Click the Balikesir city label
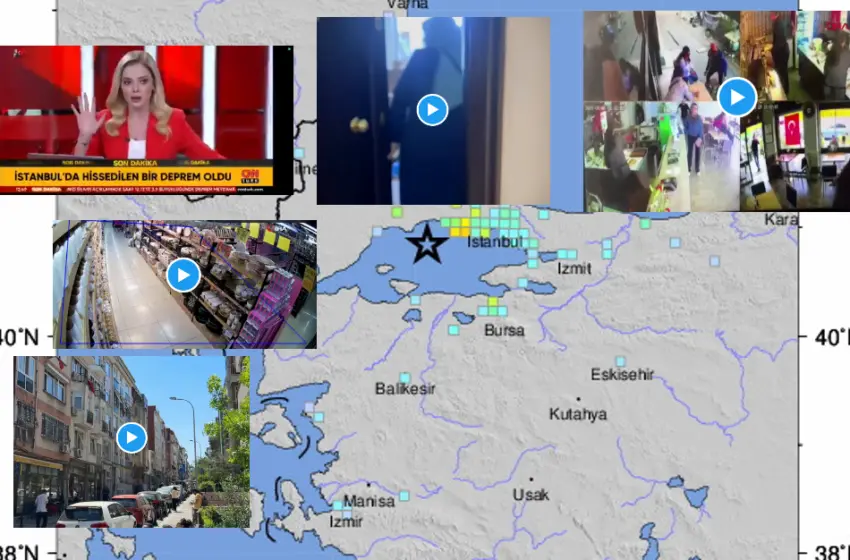Viewport: 850px width, 560px height. tap(405, 388)
